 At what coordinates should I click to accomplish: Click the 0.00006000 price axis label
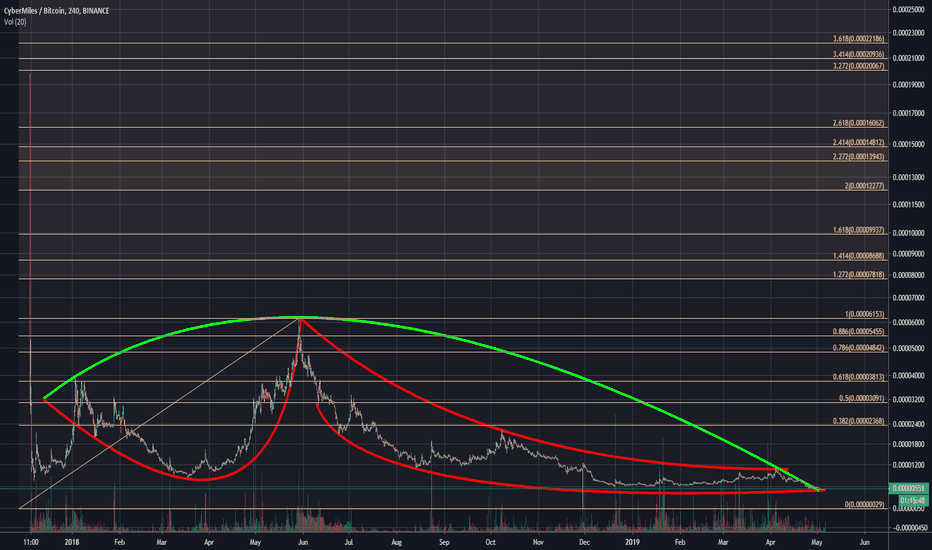(908, 322)
